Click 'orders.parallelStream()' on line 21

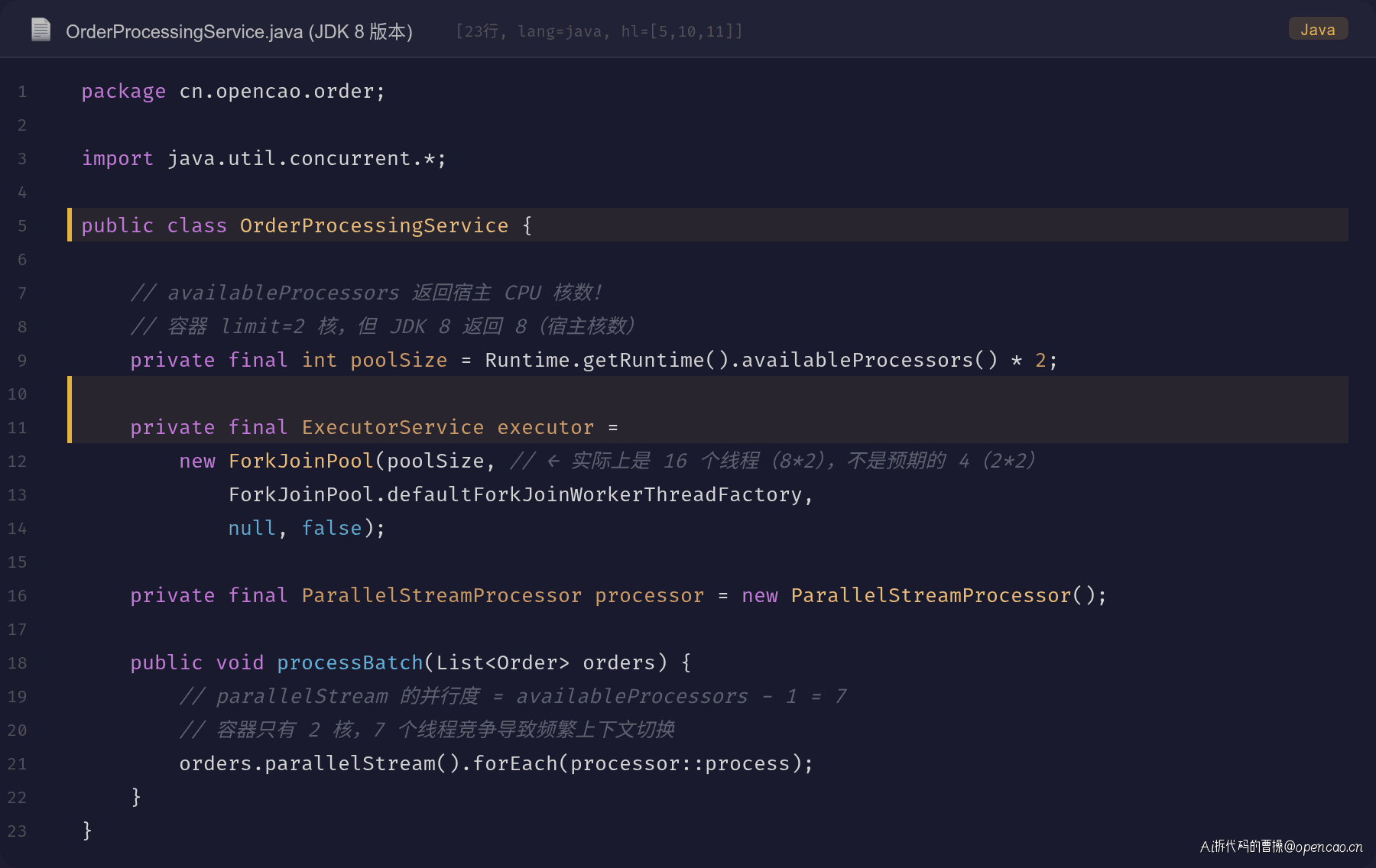[319, 764]
